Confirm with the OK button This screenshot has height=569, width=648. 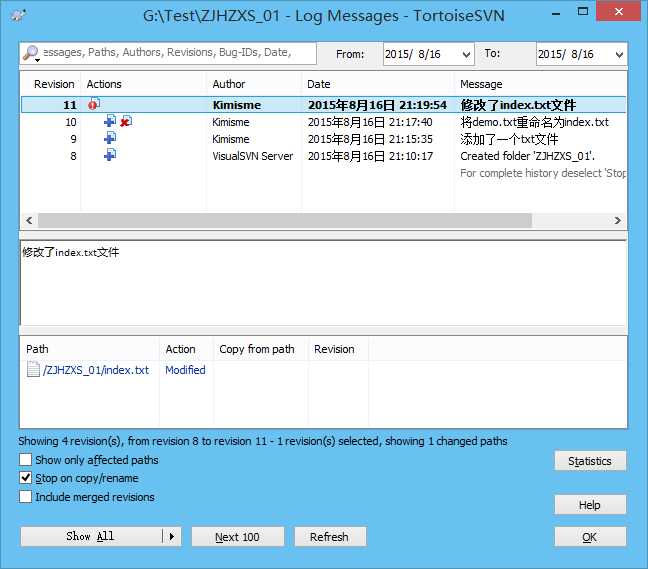(590, 537)
